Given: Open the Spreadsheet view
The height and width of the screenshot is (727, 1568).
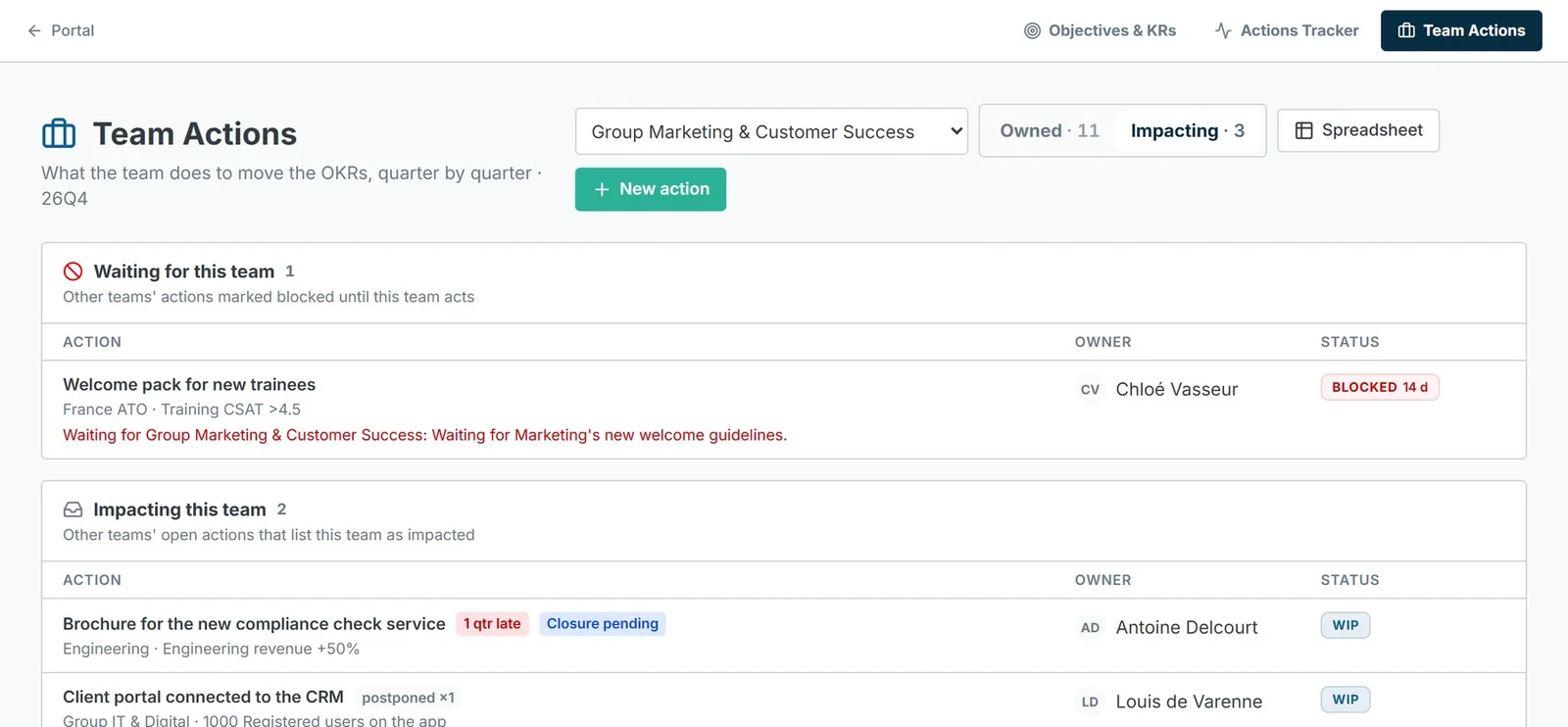Looking at the screenshot, I should [x=1358, y=130].
